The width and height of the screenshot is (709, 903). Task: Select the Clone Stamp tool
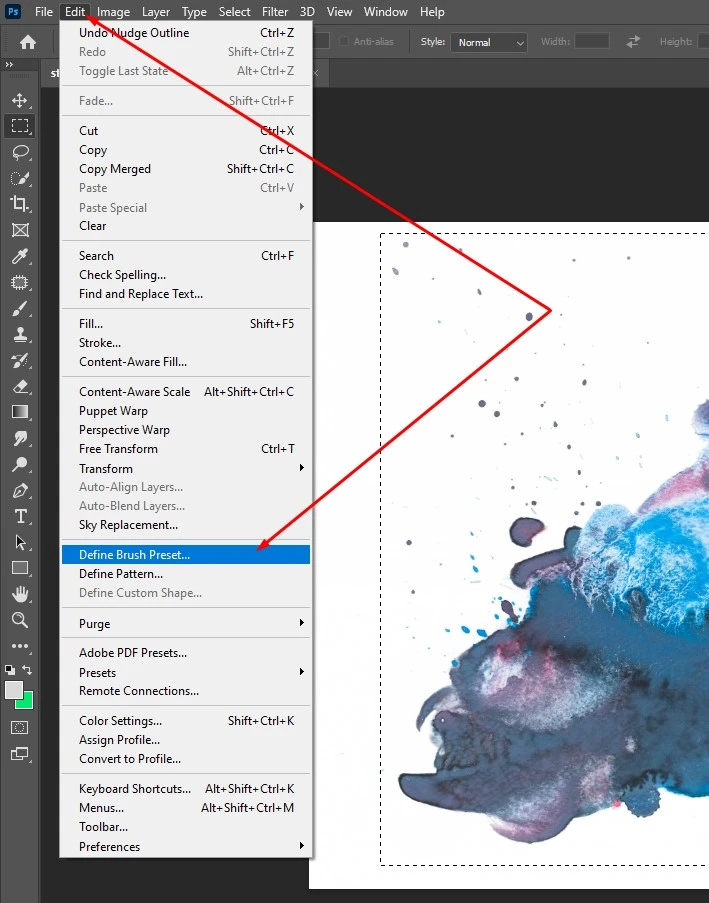pyautogui.click(x=20, y=335)
